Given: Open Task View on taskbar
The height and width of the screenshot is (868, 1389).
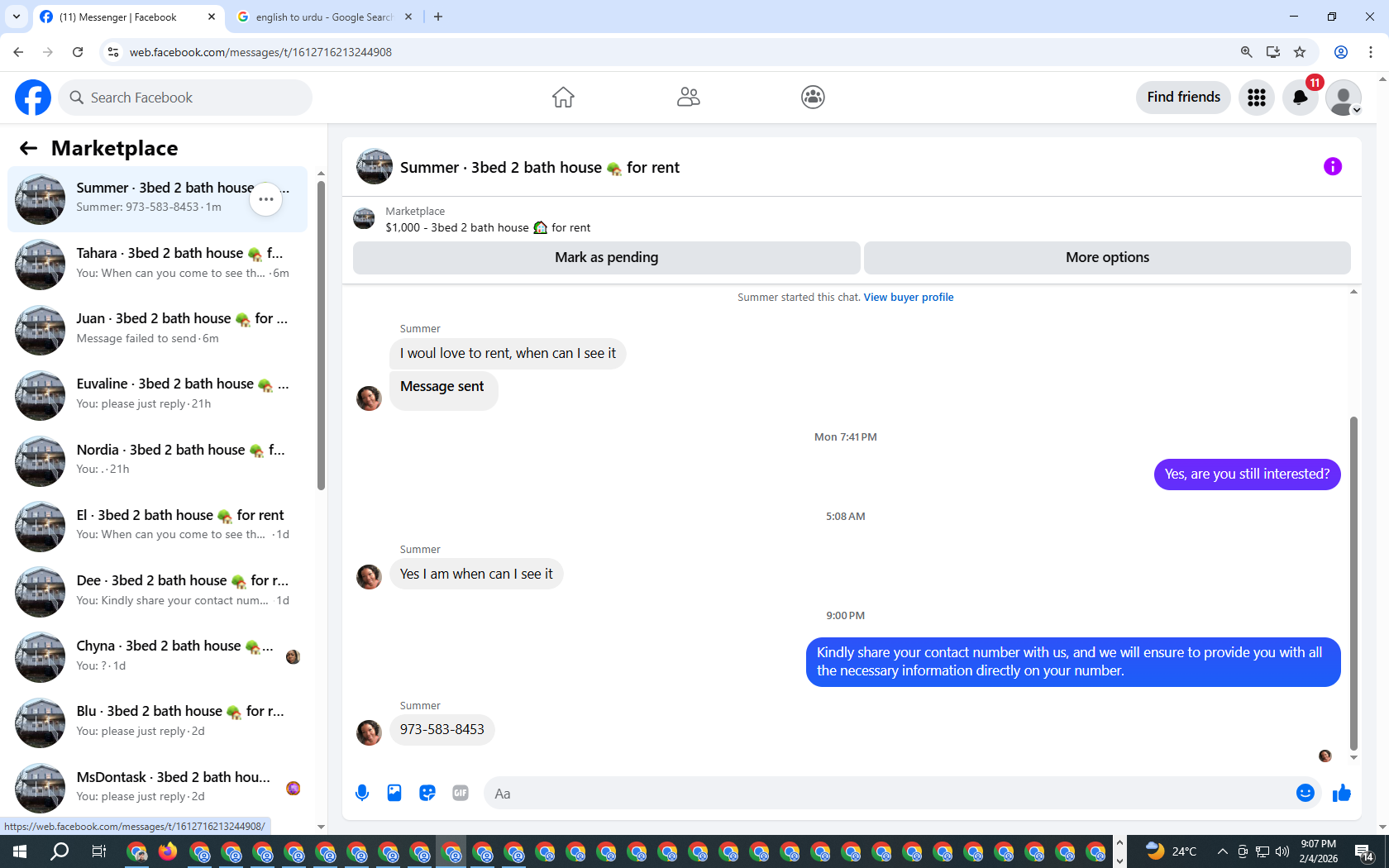Looking at the screenshot, I should 98,851.
